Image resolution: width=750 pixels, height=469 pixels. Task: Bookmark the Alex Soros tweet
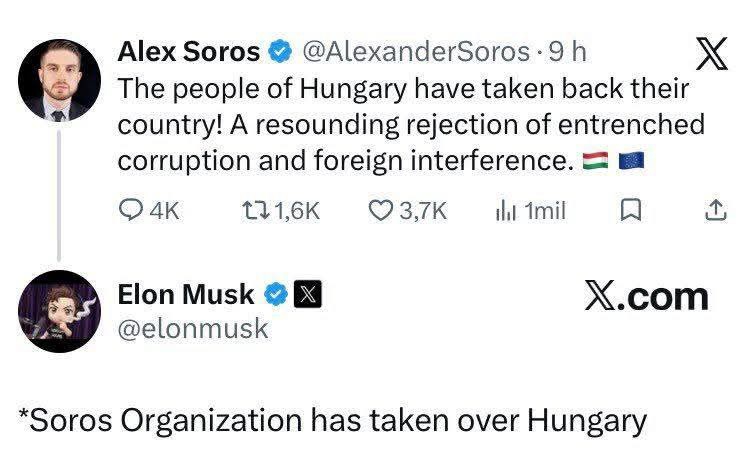(x=631, y=210)
